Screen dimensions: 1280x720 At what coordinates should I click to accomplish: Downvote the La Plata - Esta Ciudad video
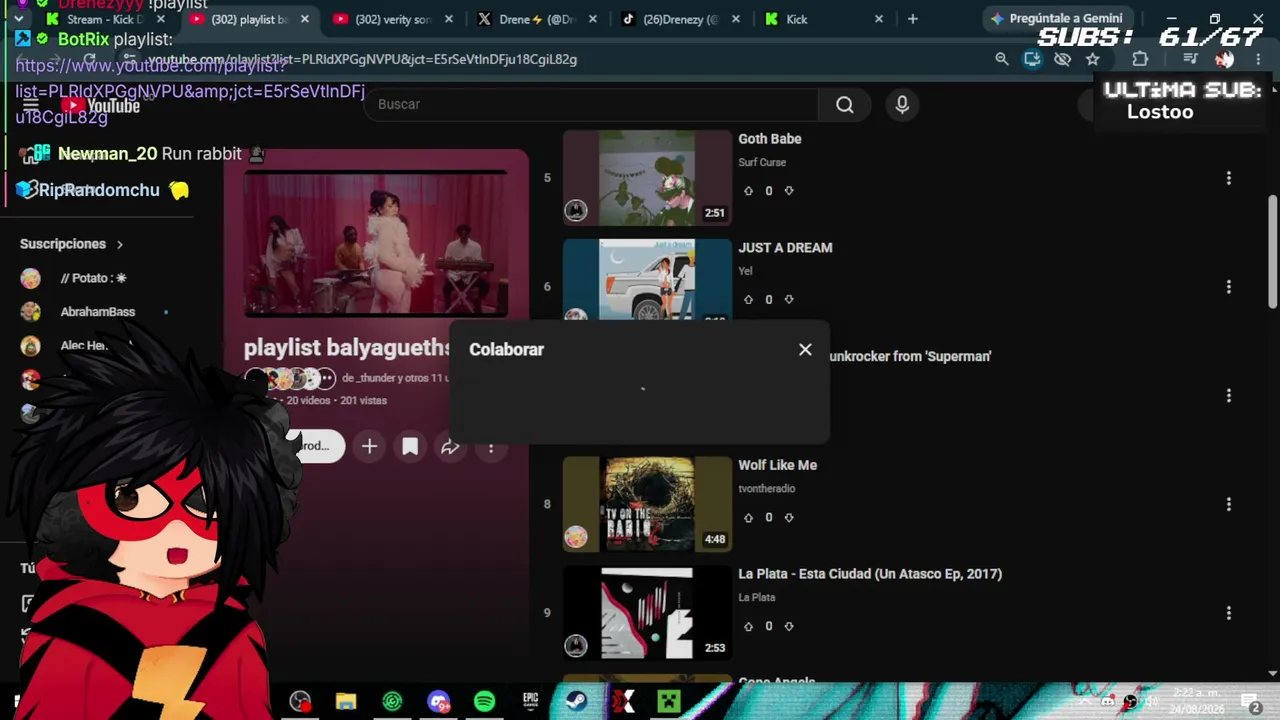coord(789,627)
